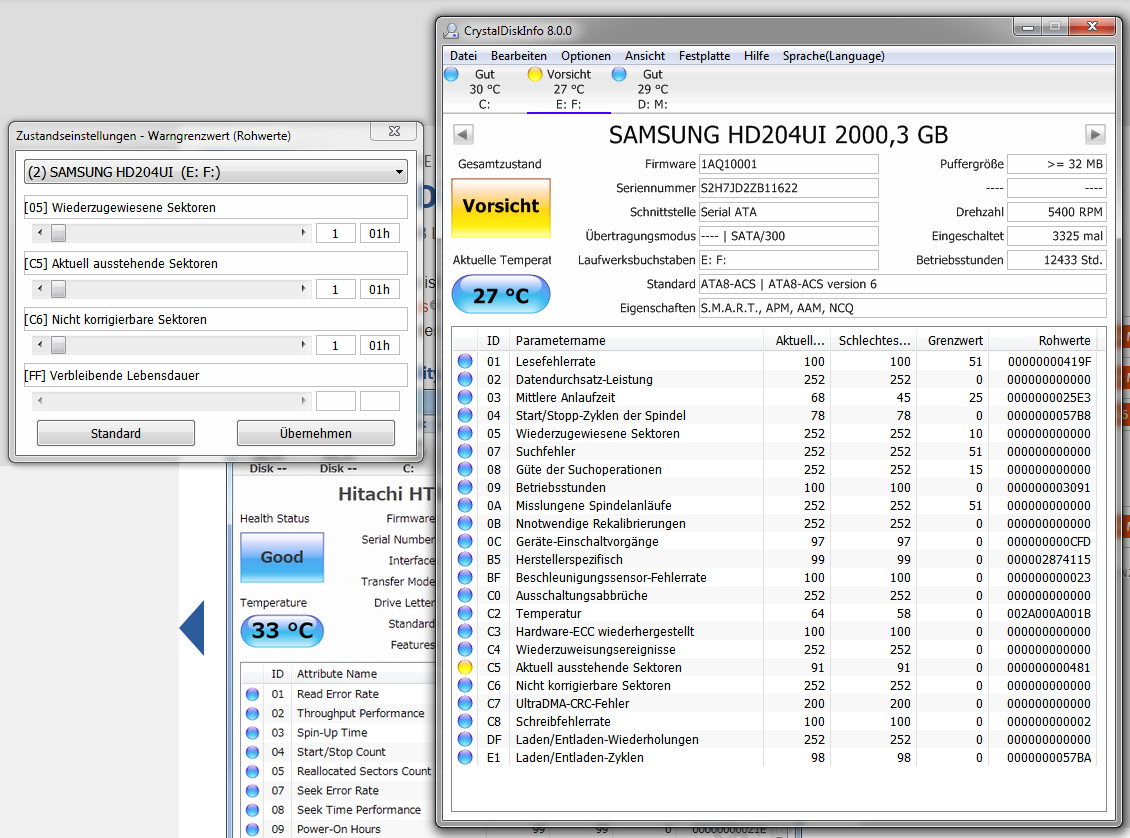
Task: Click status orb of Wiederzugewiesene Sektoren table row
Action: click(x=466, y=433)
